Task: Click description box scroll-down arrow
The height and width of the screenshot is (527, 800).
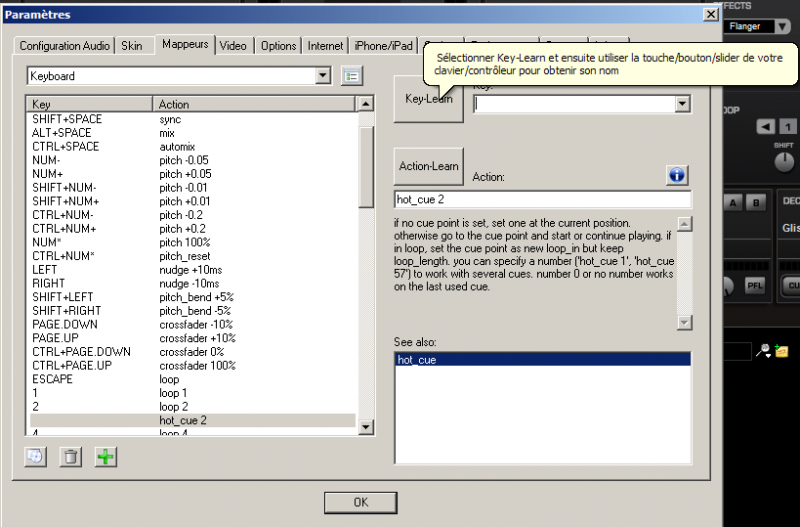Action: (x=684, y=322)
